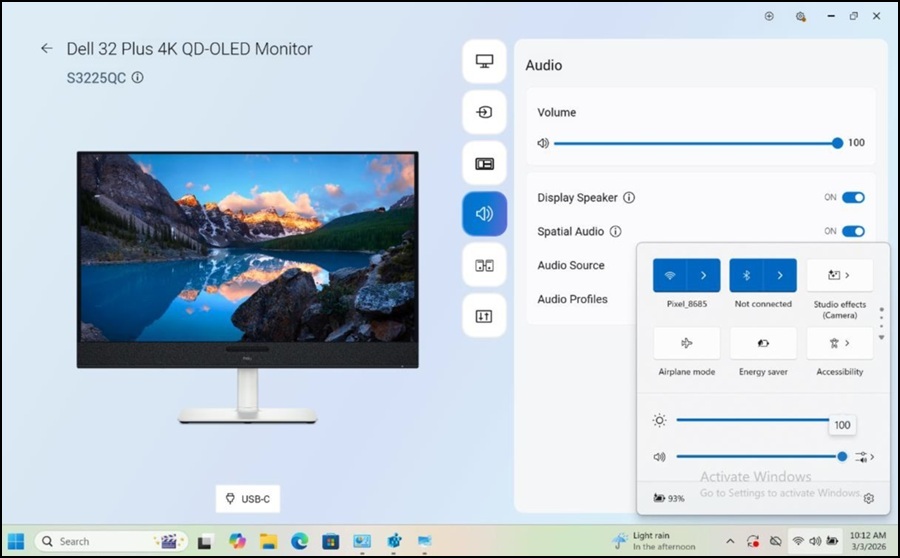
Task: Click the brightness sun icon
Action: [660, 420]
